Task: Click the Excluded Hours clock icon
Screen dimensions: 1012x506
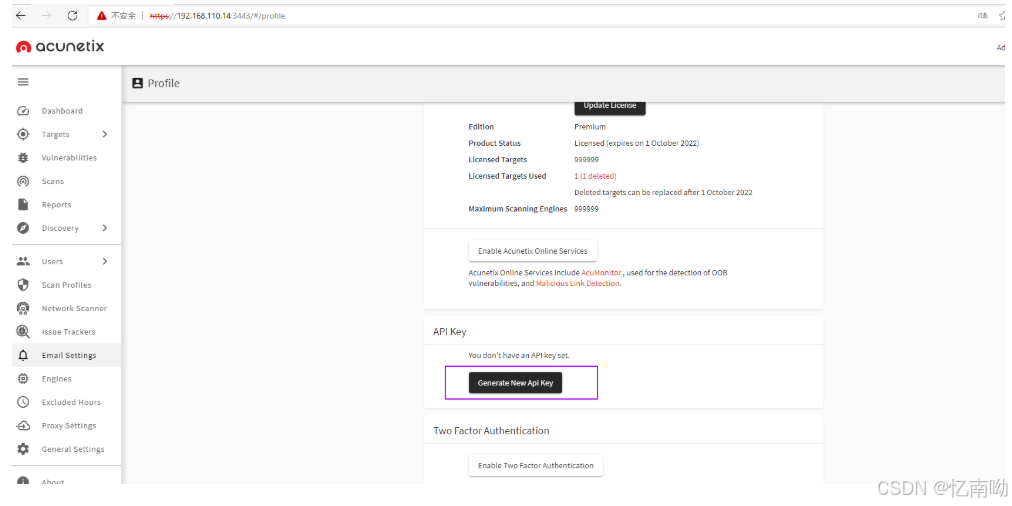Action: tap(23, 402)
